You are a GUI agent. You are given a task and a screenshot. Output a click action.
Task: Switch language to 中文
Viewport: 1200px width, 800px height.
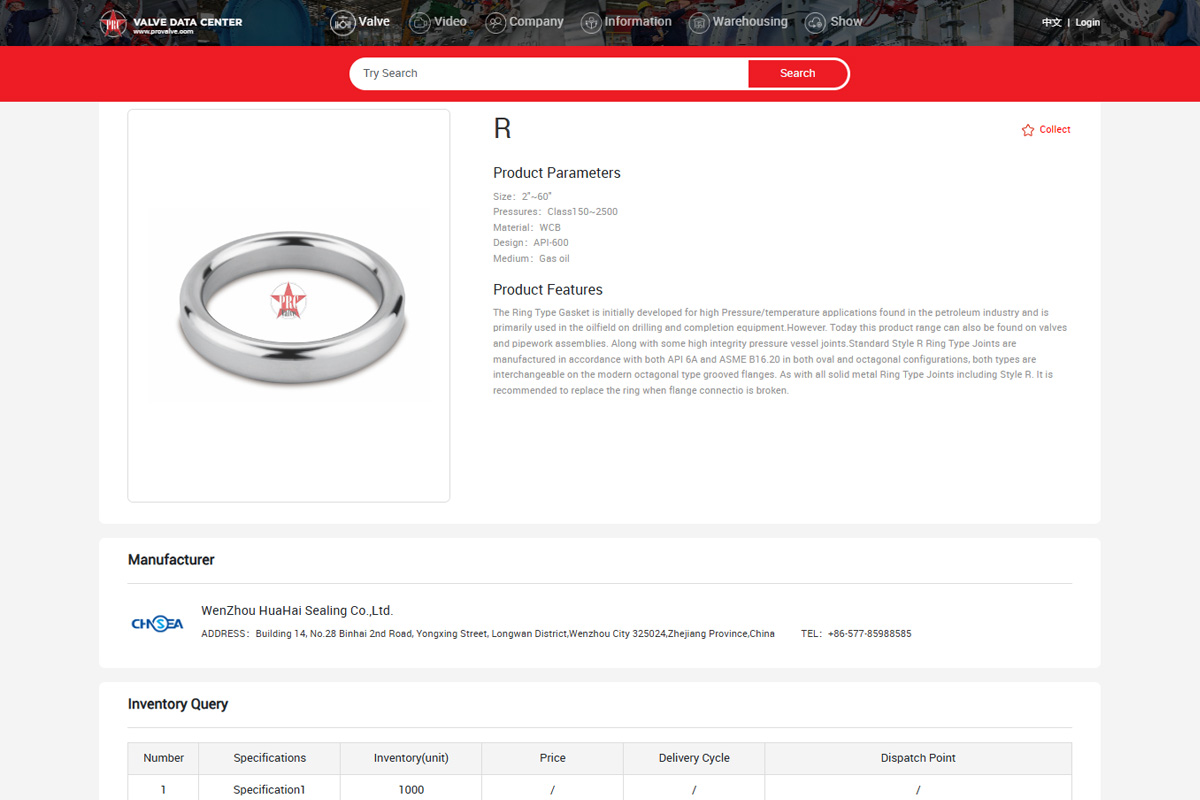[x=1051, y=22]
